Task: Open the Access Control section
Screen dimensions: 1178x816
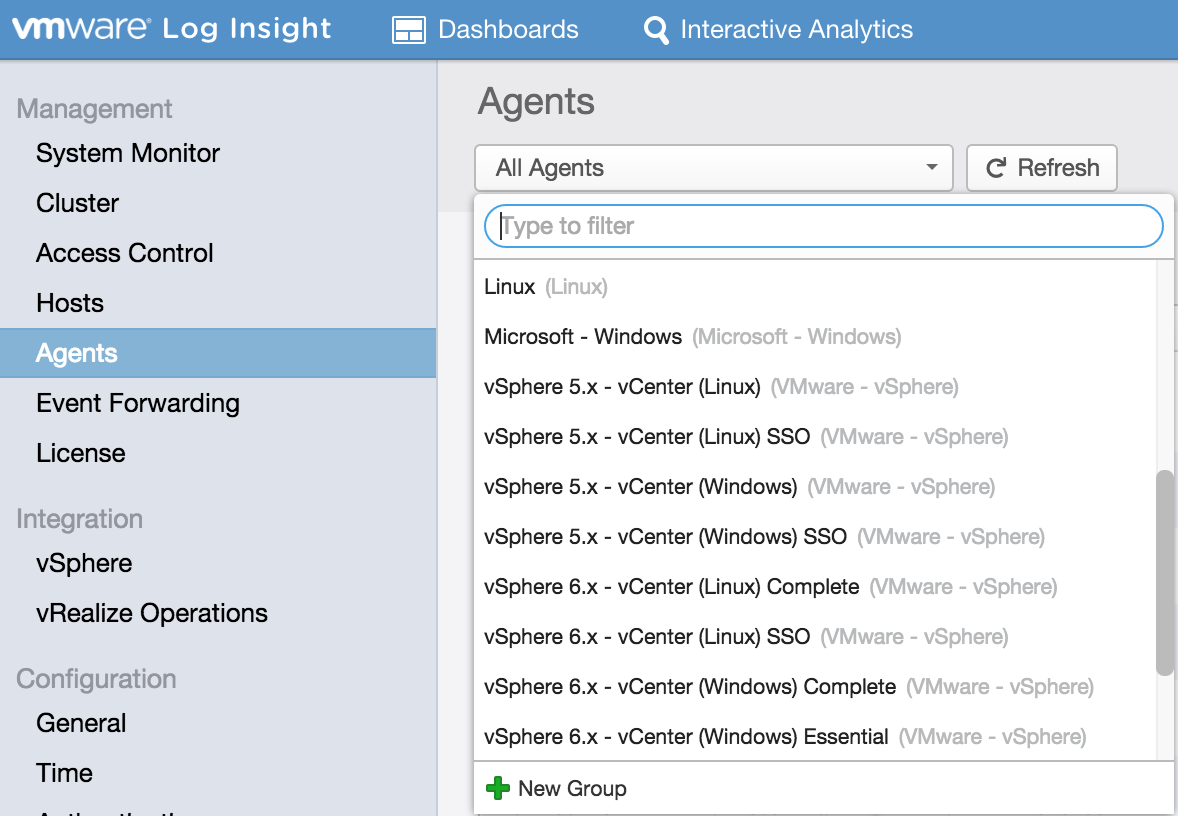Action: pos(125,253)
